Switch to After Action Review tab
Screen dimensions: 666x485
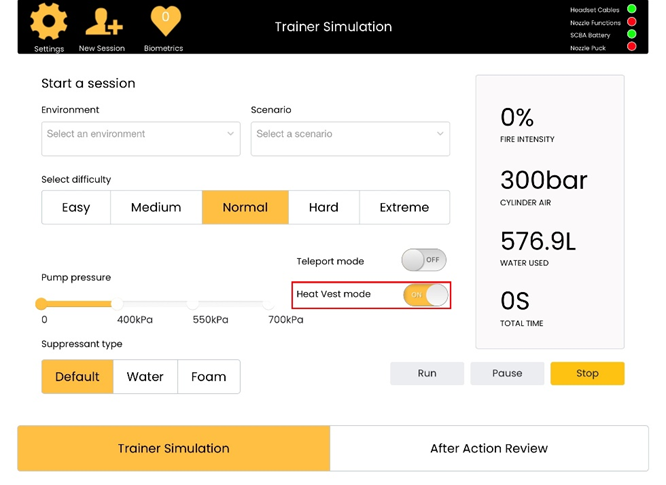coord(488,448)
